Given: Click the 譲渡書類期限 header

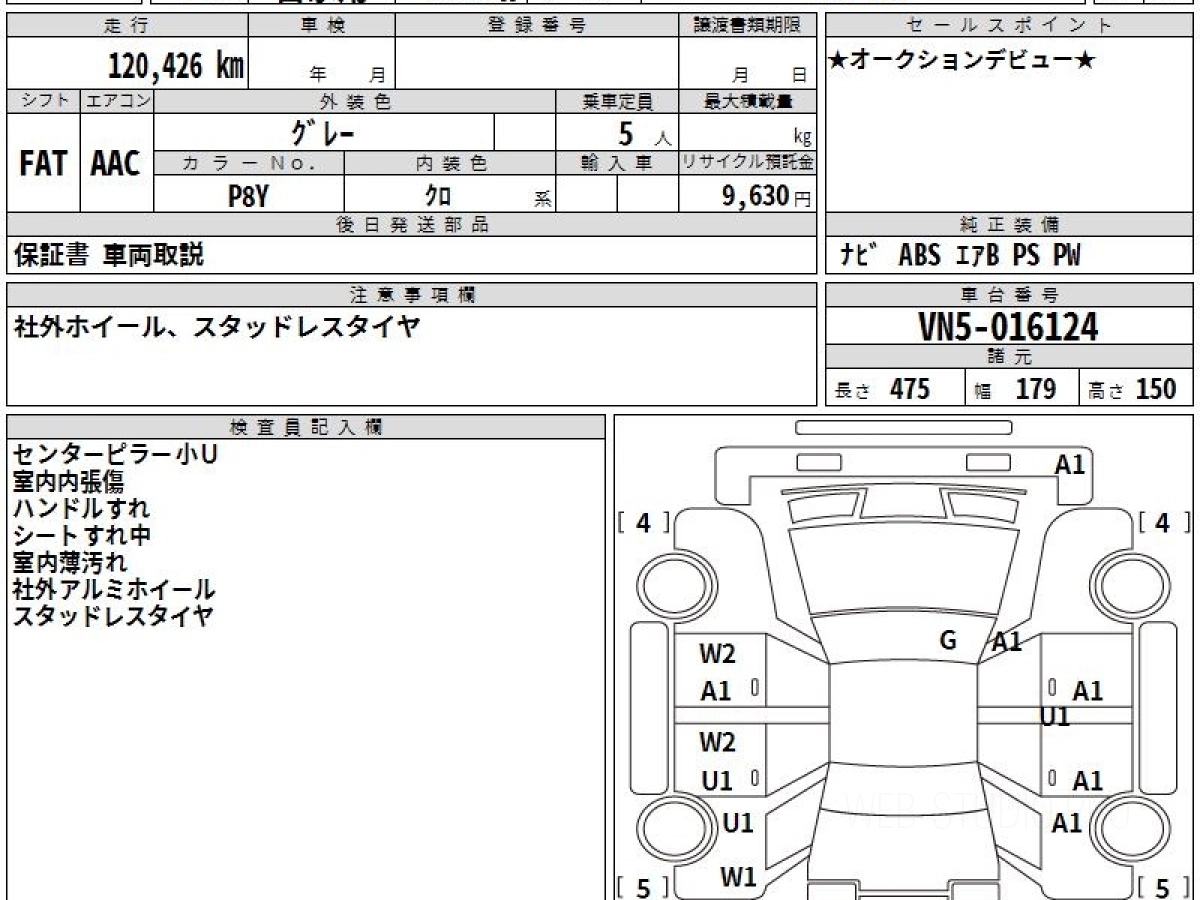Looking at the screenshot, I should coord(747,26).
